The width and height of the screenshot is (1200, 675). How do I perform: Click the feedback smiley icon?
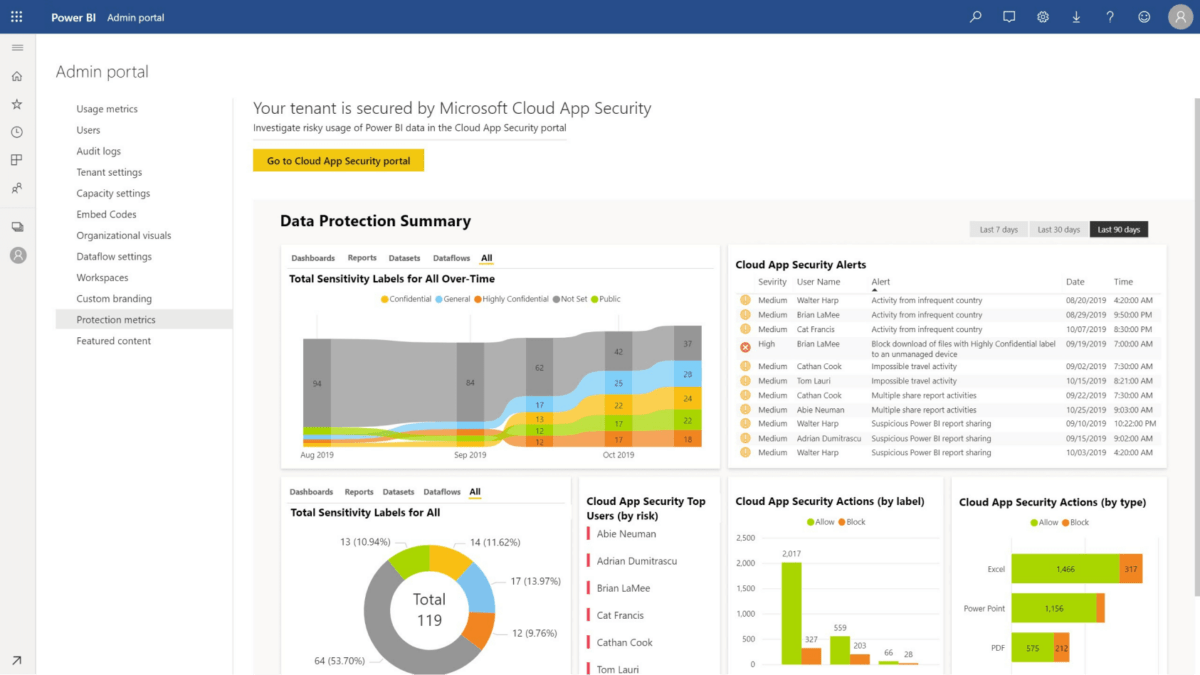click(x=1144, y=17)
